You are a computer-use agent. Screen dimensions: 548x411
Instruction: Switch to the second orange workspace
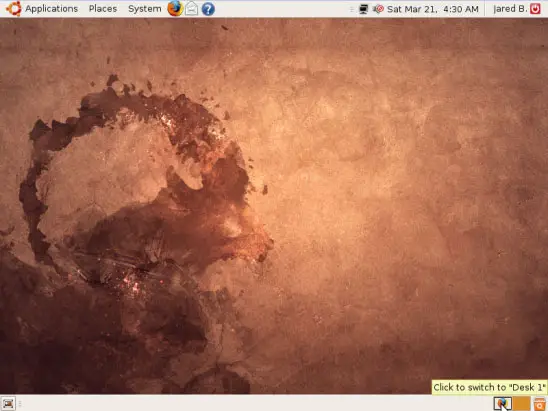(521, 404)
